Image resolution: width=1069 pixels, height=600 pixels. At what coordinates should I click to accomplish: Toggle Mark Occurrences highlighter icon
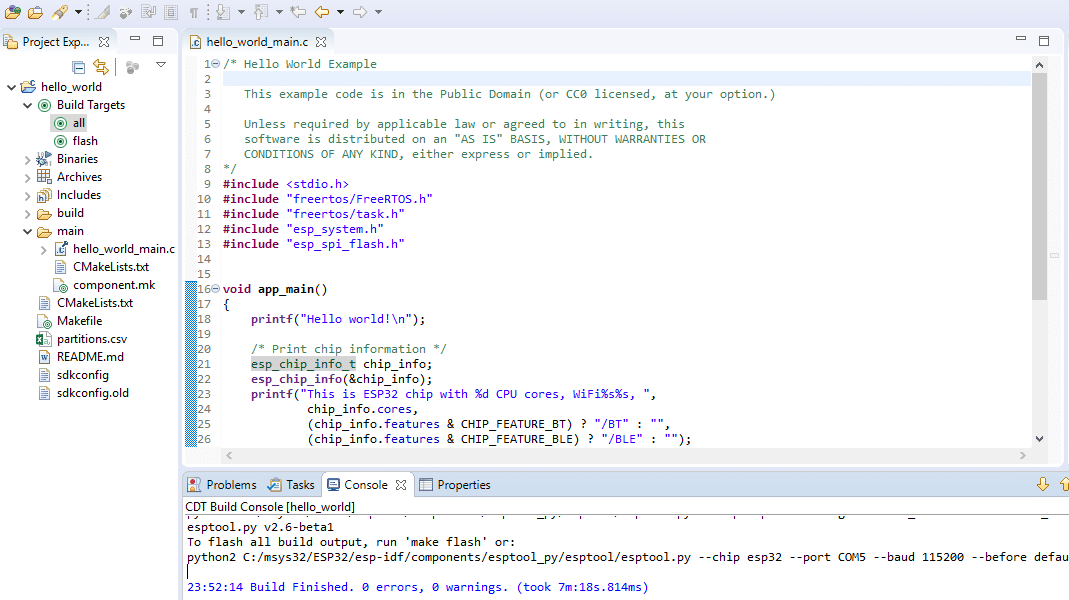[103, 12]
